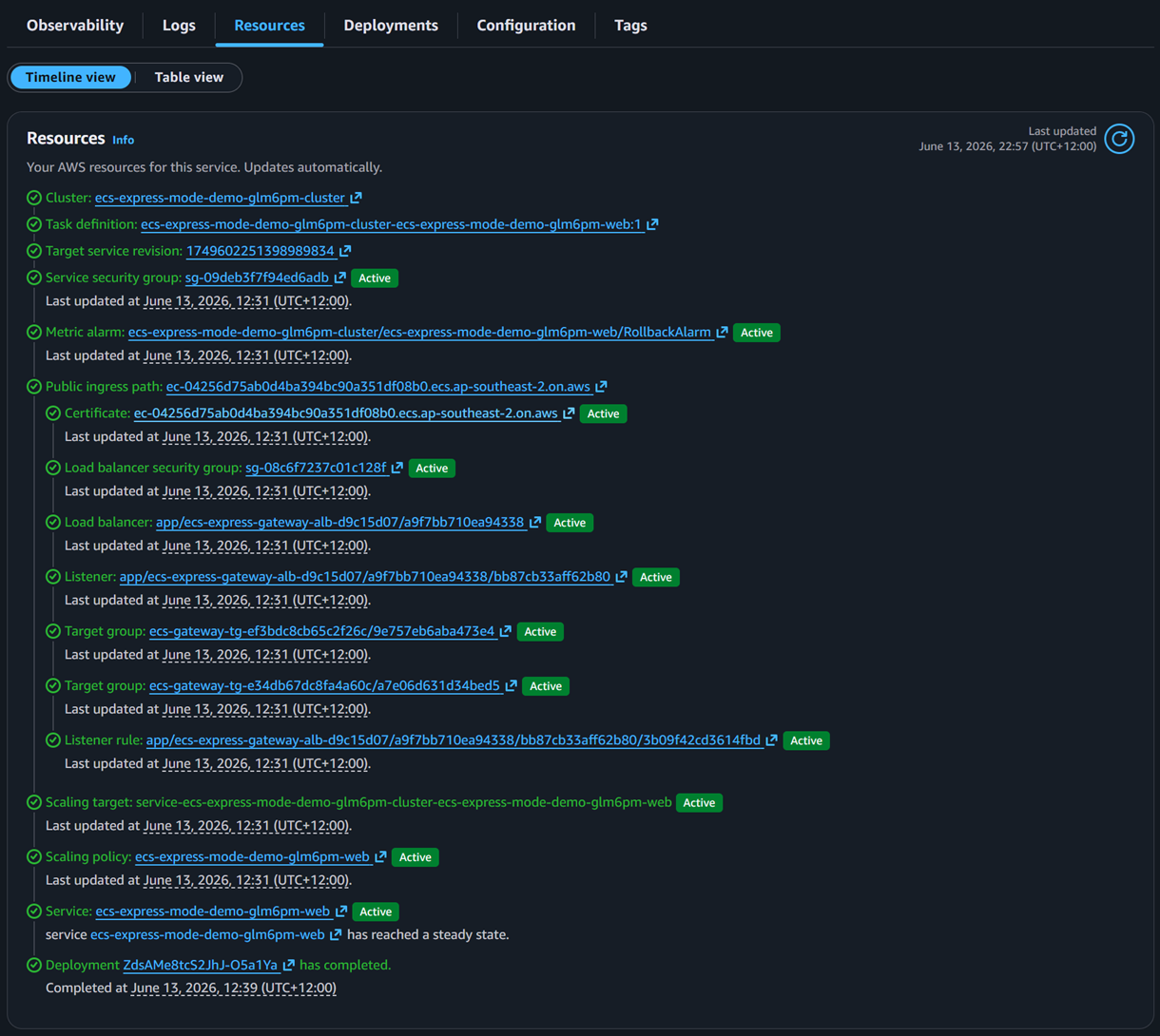The image size is (1160, 1036).
Task: Open security group sg-08c6f7237c01c128f
Action: [316, 468]
